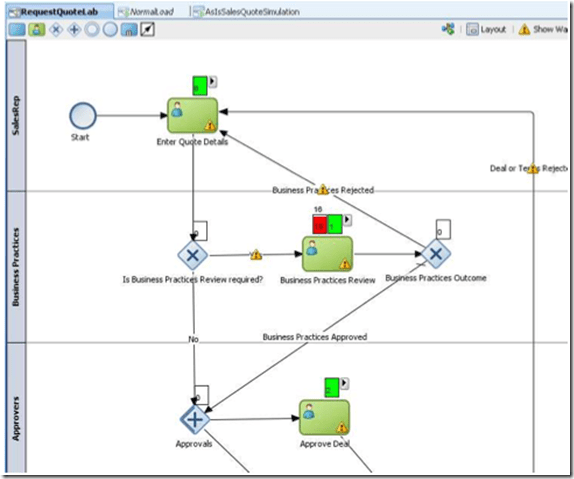This screenshot has height=479, width=574.
Task: Click the 'Business Practices Rejected' label text
Action: 323,190
